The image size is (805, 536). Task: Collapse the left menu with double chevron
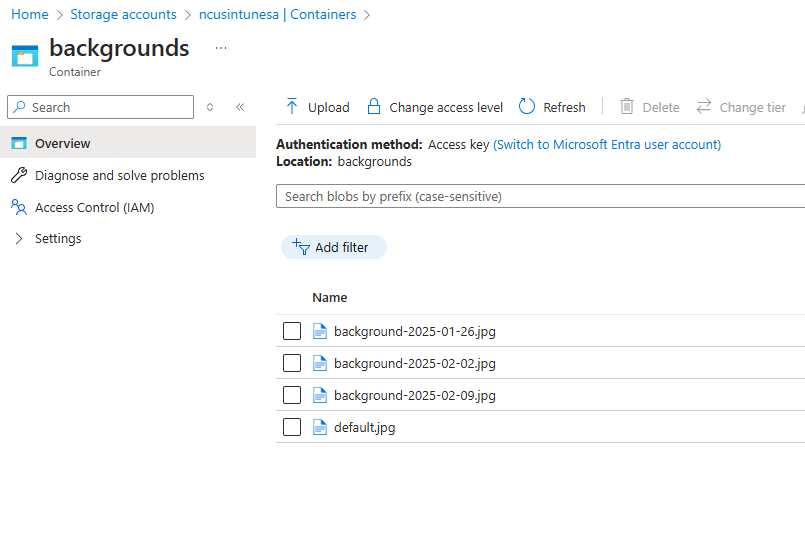pyautogui.click(x=240, y=107)
